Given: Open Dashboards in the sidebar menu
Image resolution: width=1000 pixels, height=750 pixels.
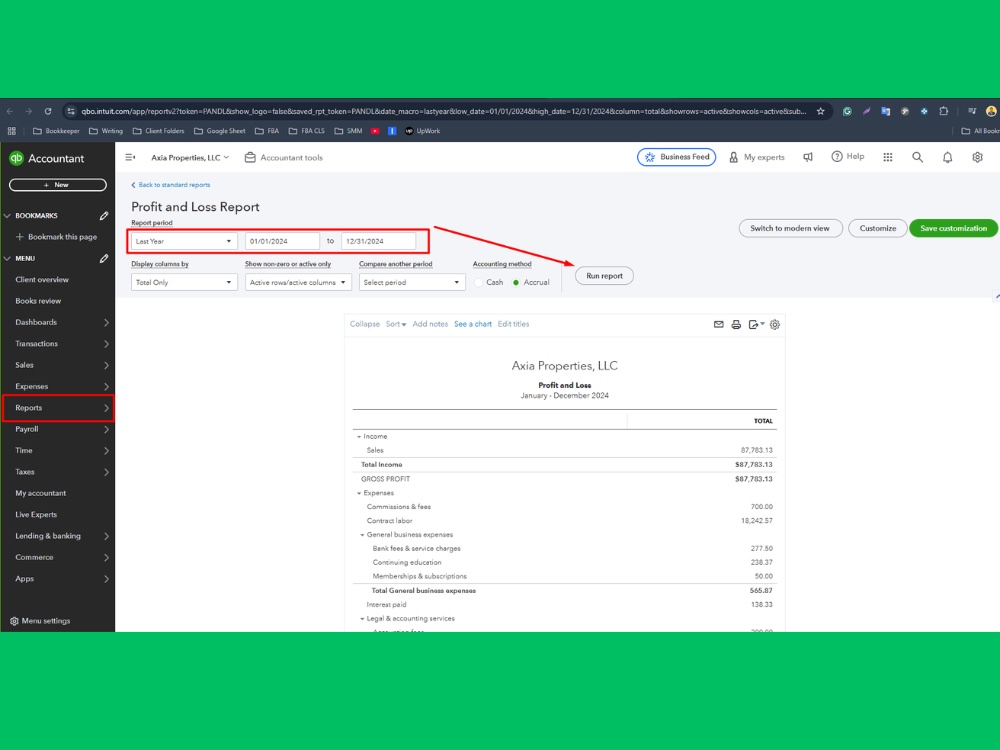Looking at the screenshot, I should 58,322.
